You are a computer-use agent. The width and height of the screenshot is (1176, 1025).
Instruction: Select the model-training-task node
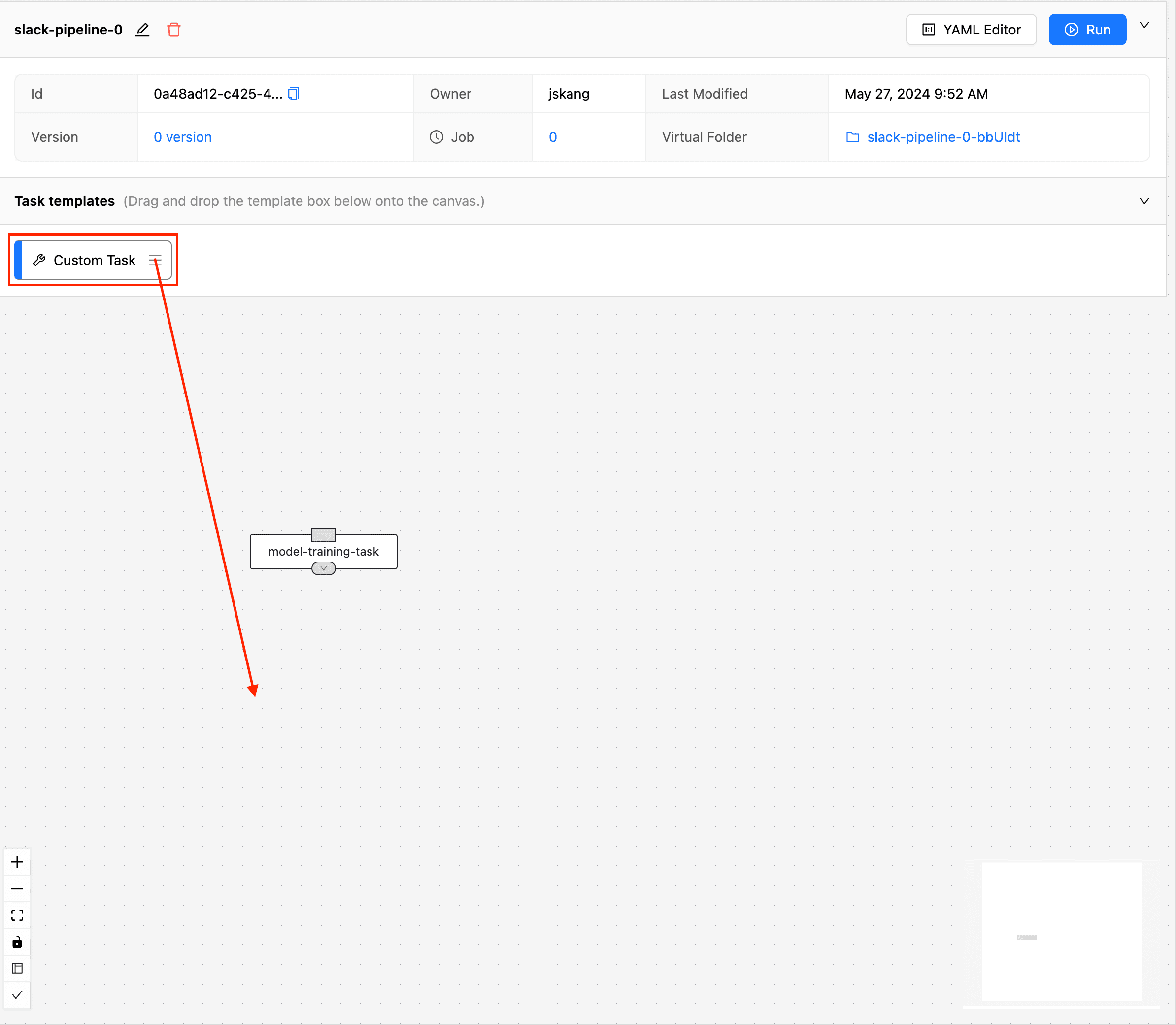324,551
